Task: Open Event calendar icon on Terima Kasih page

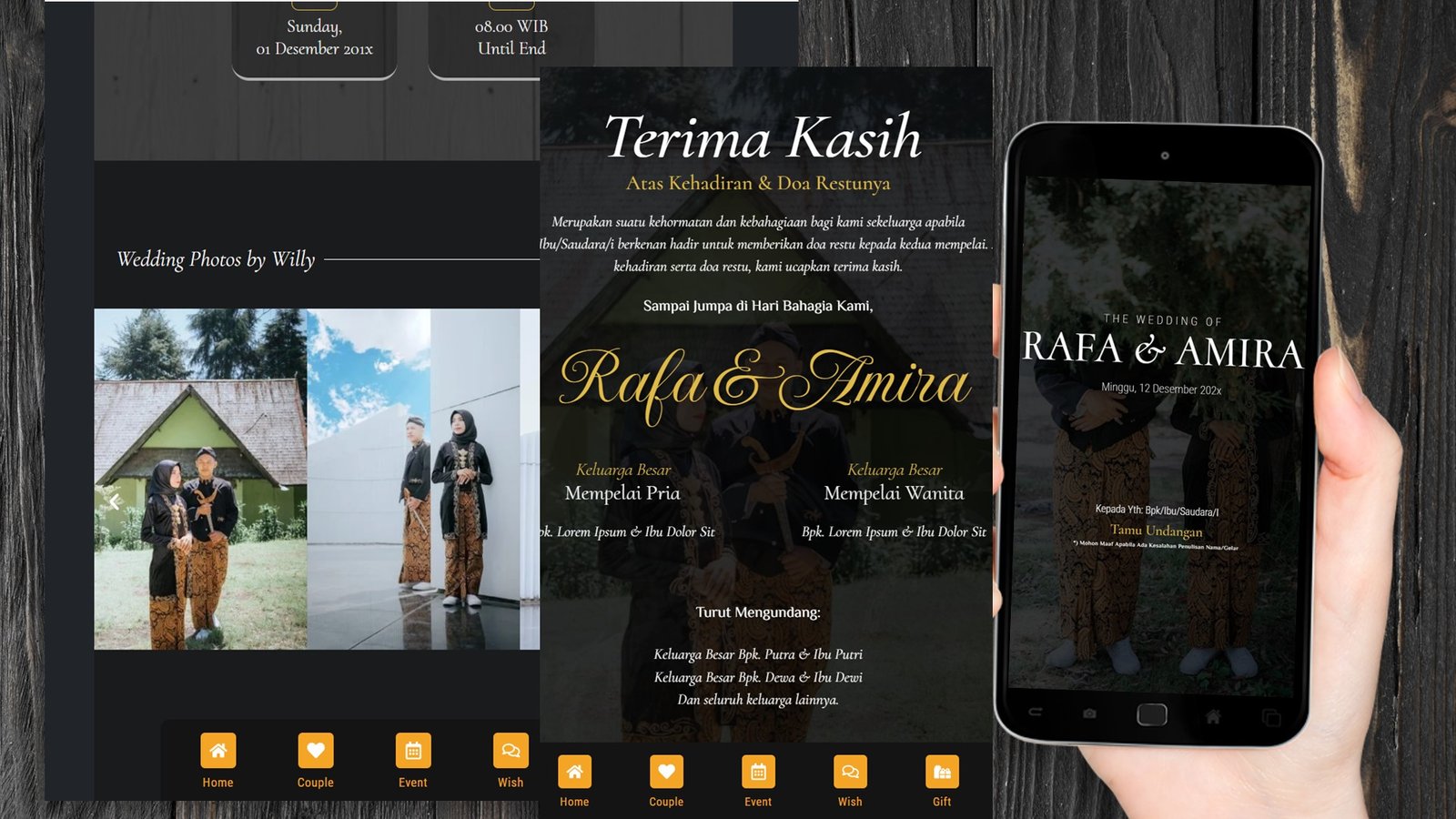Action: tap(758, 773)
